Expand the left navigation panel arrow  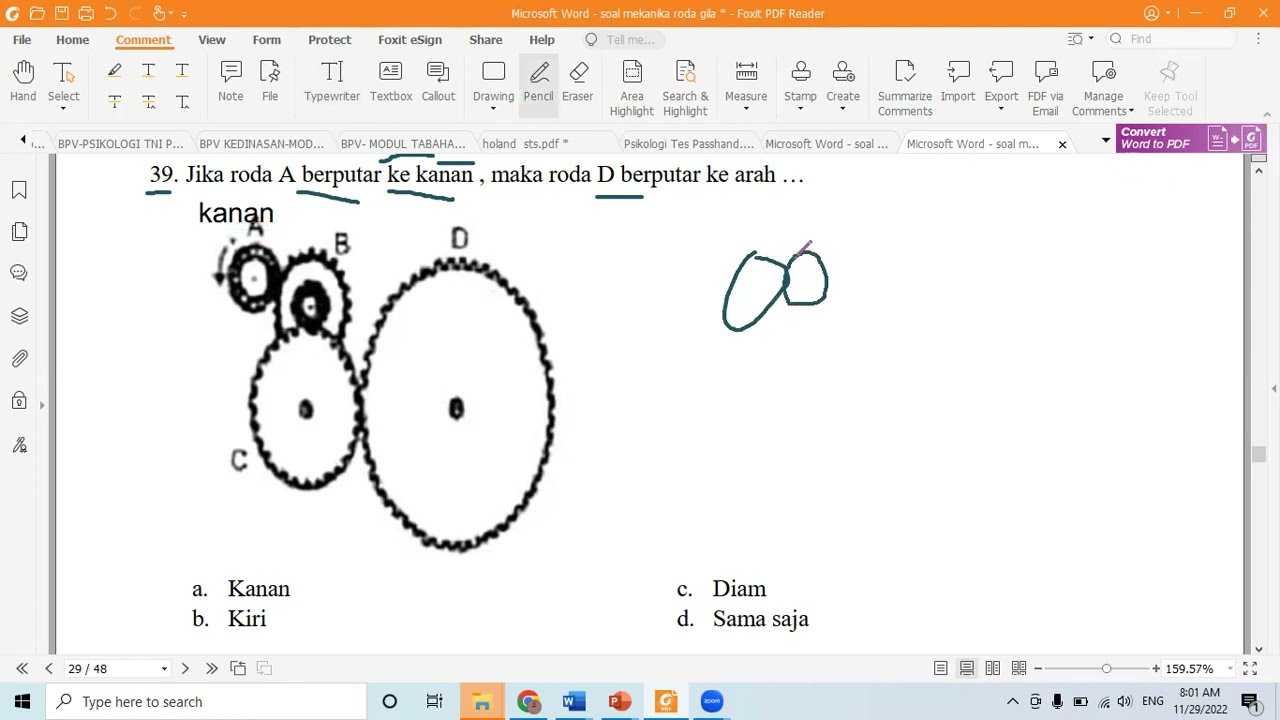point(42,405)
